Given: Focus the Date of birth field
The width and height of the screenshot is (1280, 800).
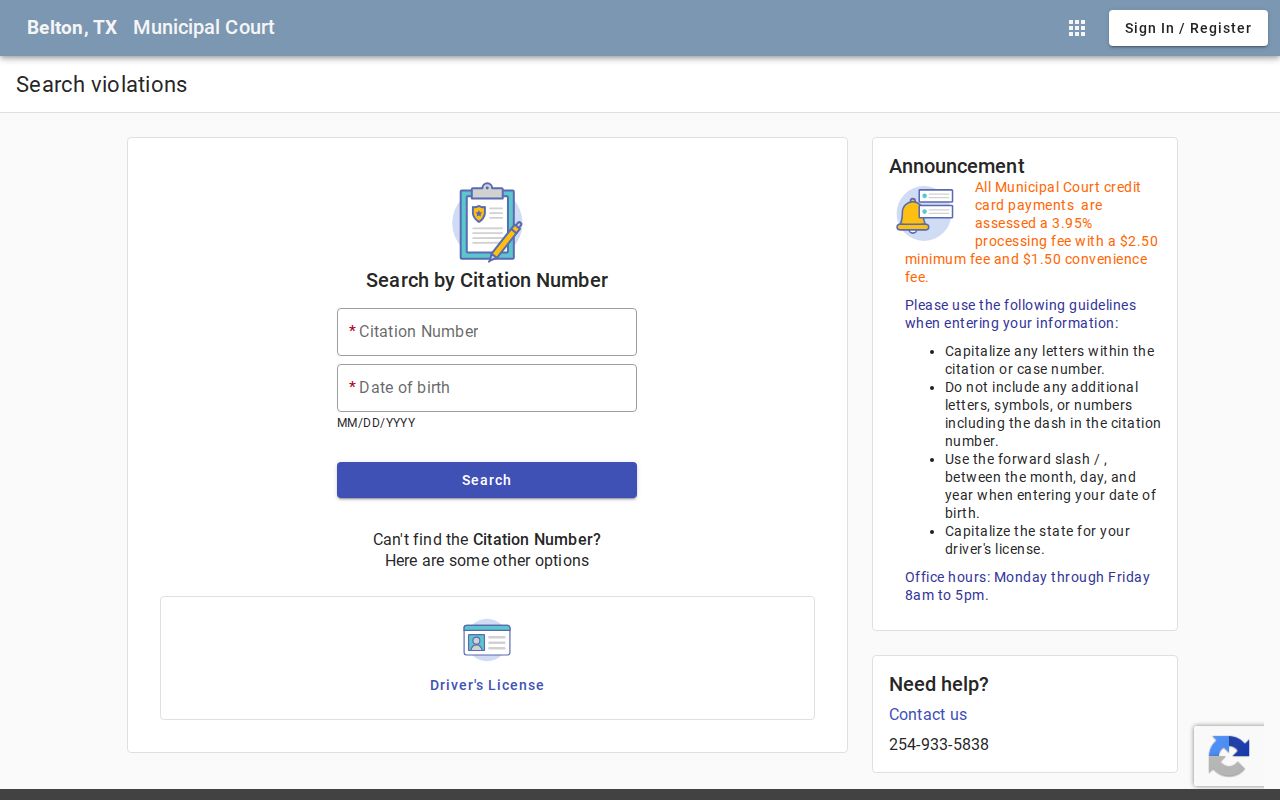Looking at the screenshot, I should coord(487,388).
